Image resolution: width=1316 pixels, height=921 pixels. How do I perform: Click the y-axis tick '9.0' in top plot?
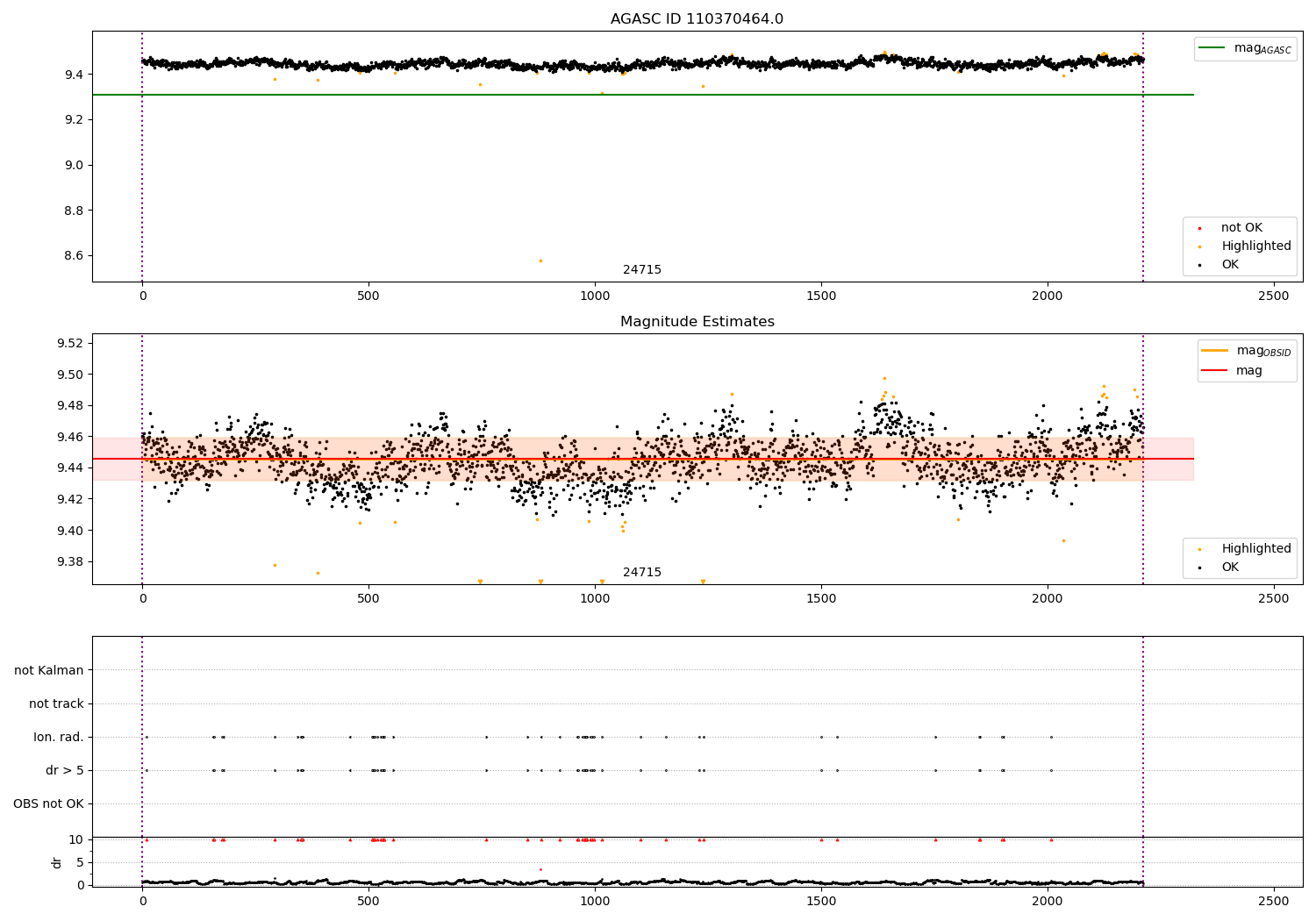coord(75,166)
